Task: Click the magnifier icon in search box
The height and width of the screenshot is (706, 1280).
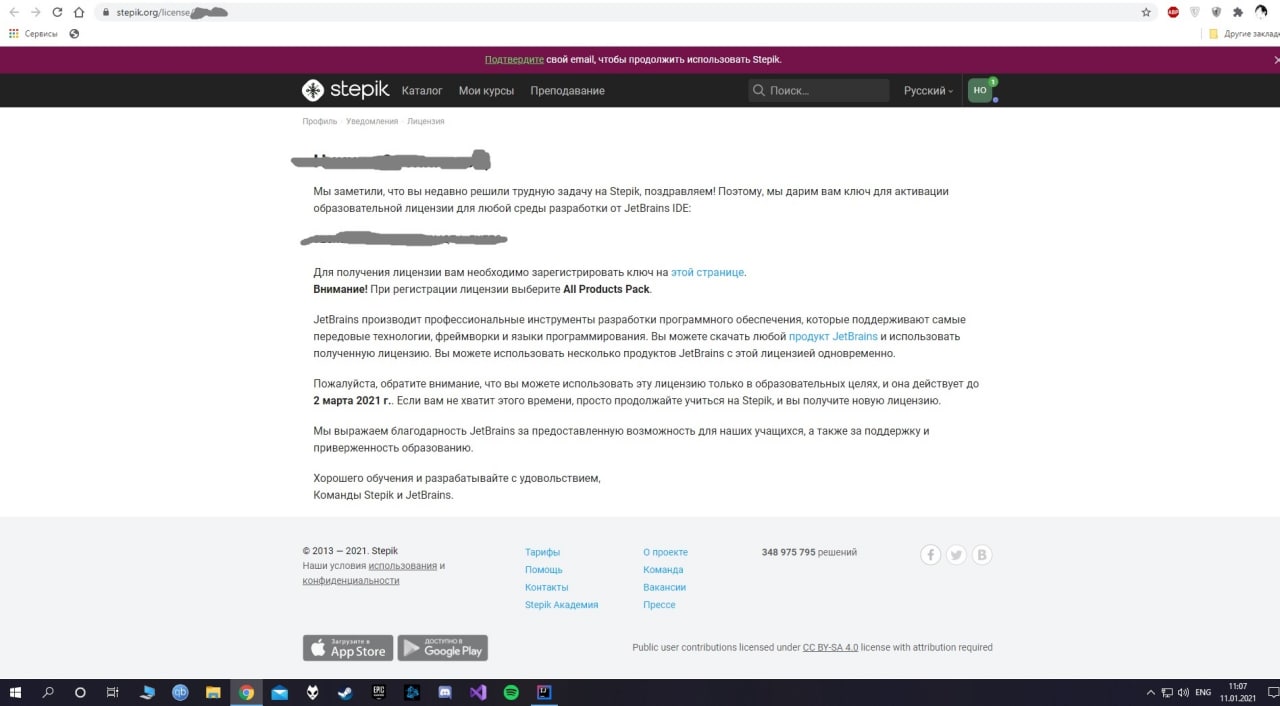Action: coord(759,90)
